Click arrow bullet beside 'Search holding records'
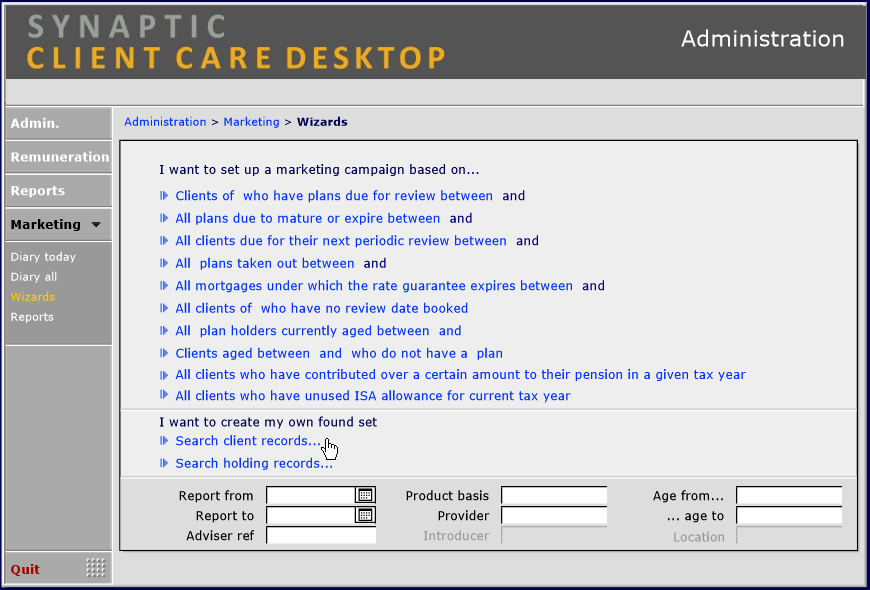 pos(164,463)
